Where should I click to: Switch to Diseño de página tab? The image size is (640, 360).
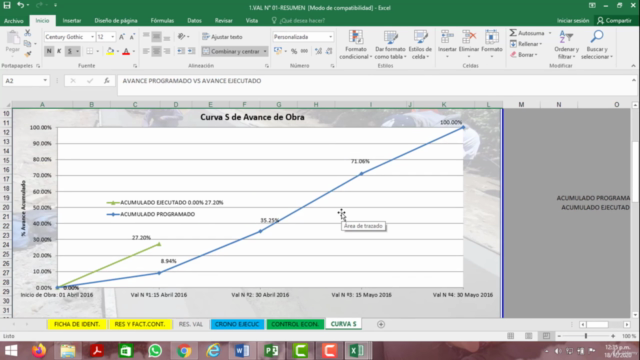(x=116, y=20)
